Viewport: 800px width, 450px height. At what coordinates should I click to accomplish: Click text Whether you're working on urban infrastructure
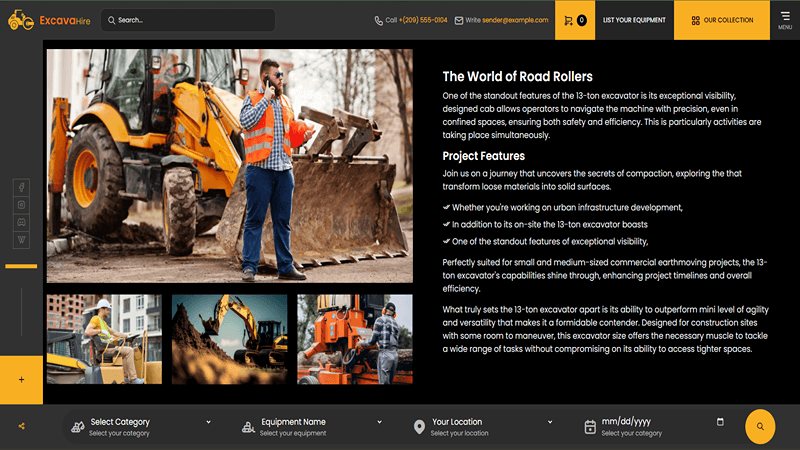tap(567, 208)
